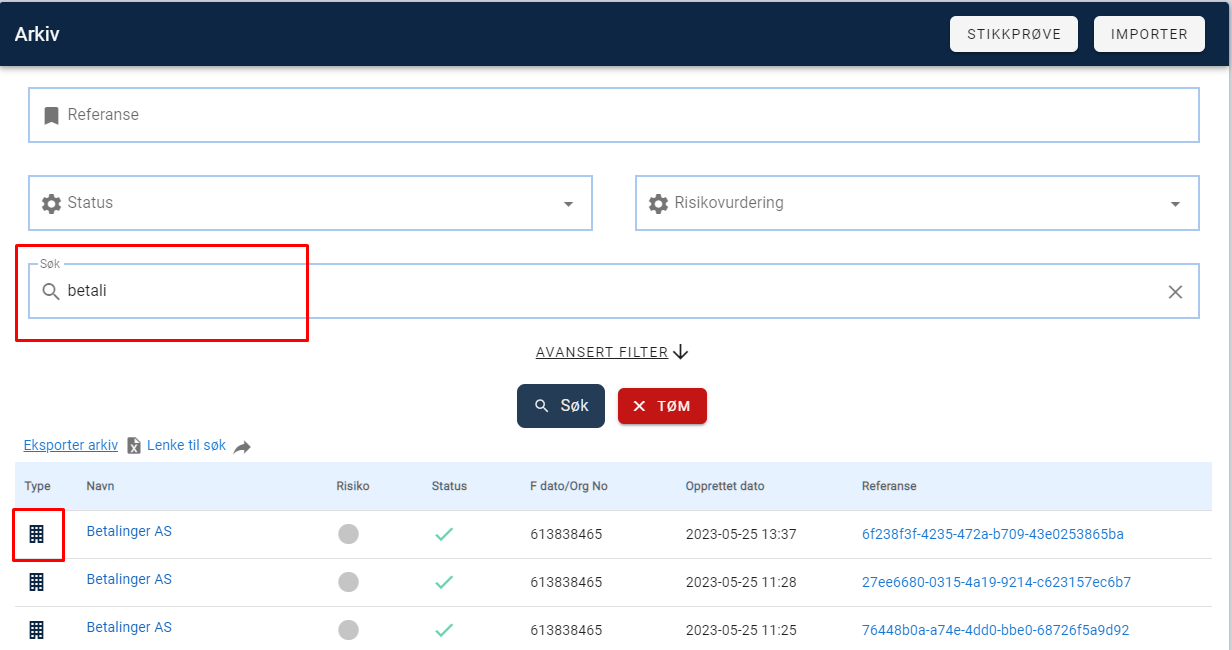The image size is (1232, 650).
Task: Open Betalinger AS created at 13:37
Action: tap(129, 531)
